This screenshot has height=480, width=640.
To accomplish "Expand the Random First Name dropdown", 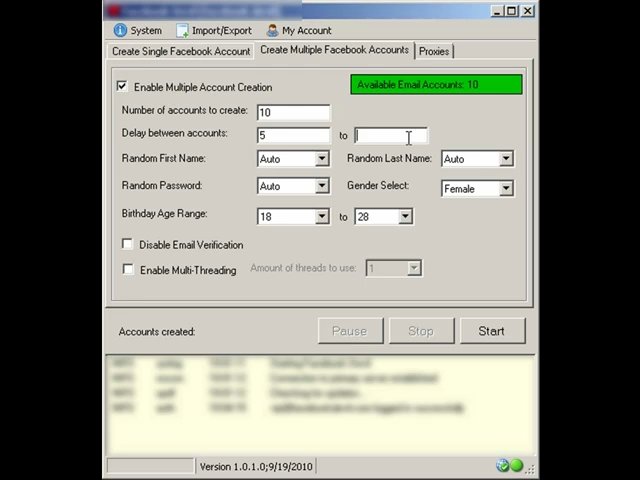I will 322,158.
